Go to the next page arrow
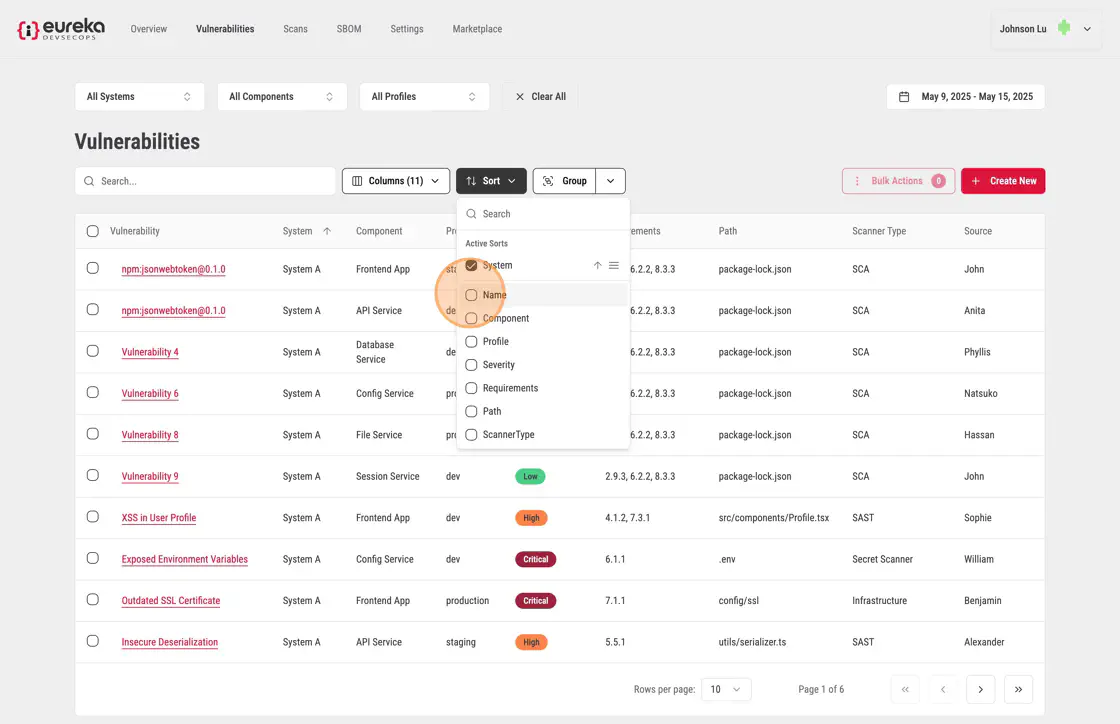 (x=980, y=689)
